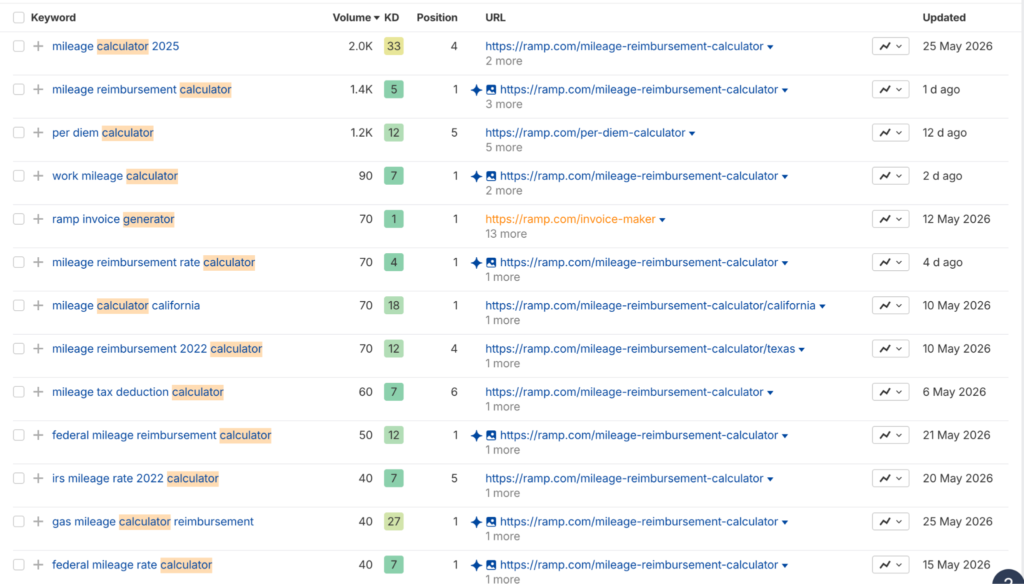
Task: Click AI sparkle icon in 'federal mileage reimbursement calculator' row
Action: [476, 435]
